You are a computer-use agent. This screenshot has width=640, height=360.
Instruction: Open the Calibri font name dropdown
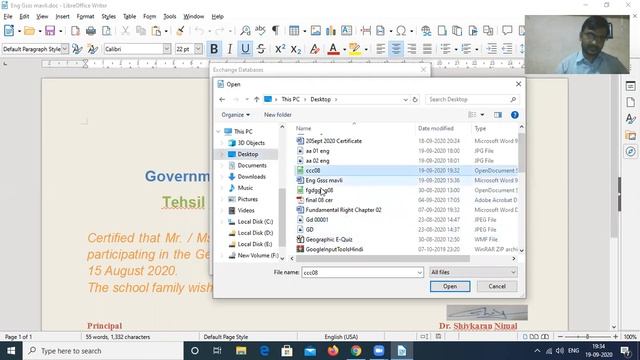167,49
